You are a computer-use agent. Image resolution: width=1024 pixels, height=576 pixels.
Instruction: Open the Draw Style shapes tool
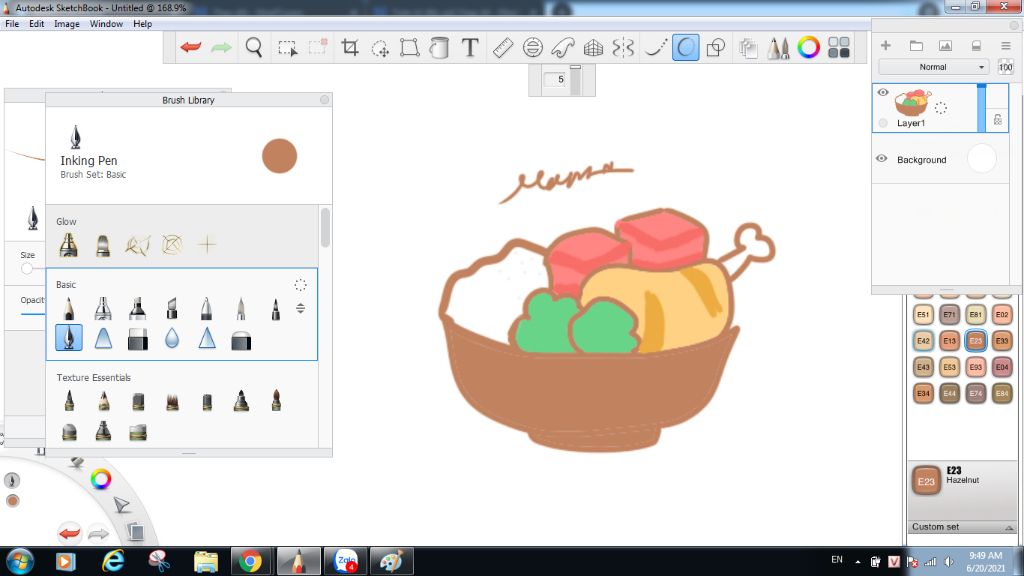pos(716,47)
